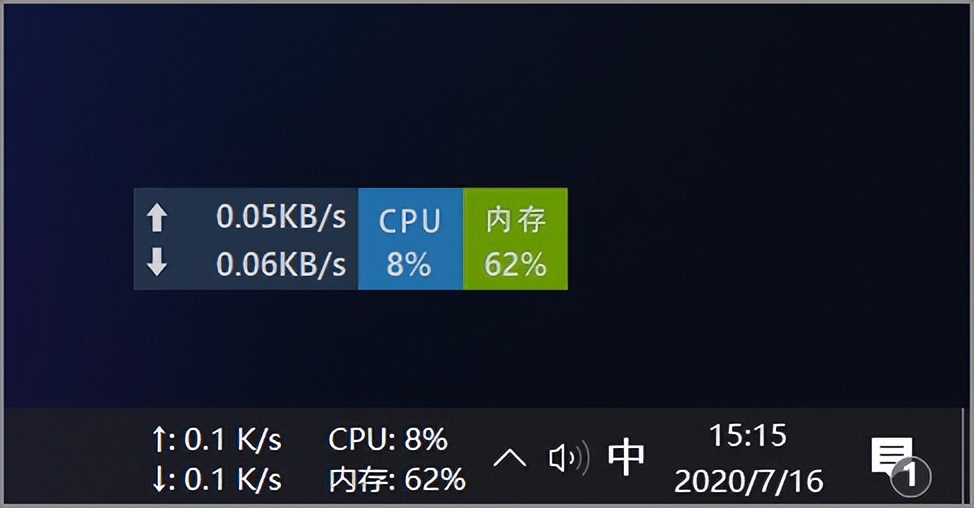974x508 pixels.
Task: Open the volume speaker icon
Action: (x=568, y=458)
